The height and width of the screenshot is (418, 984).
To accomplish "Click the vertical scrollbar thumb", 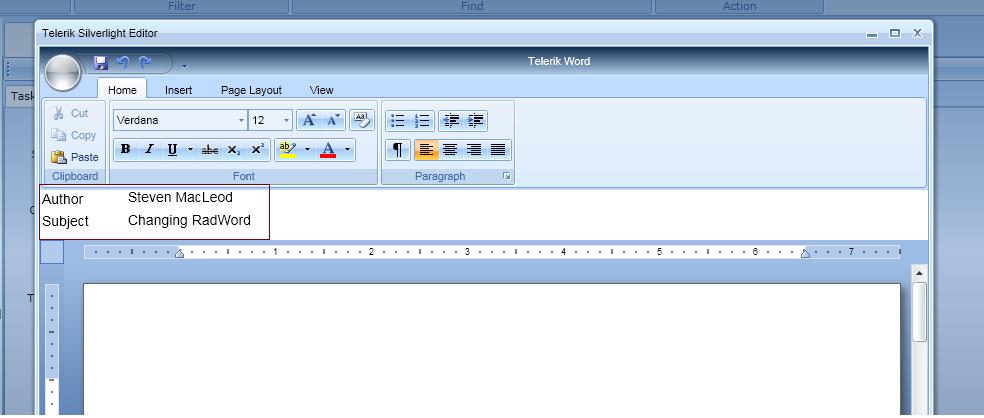I will [919, 312].
